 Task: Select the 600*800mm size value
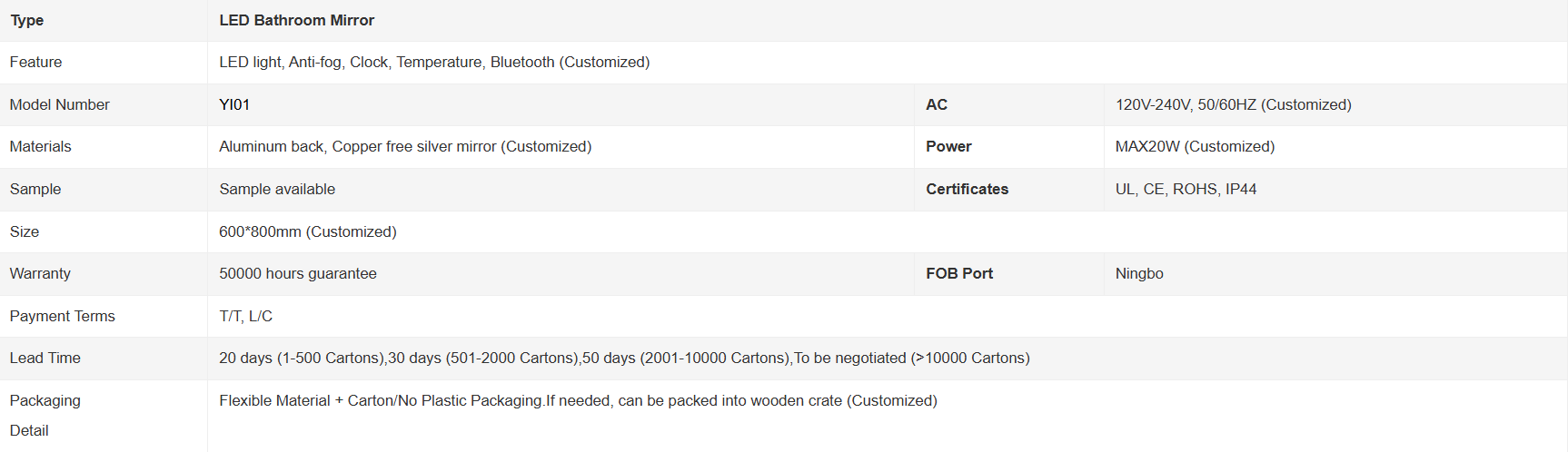click(x=308, y=231)
